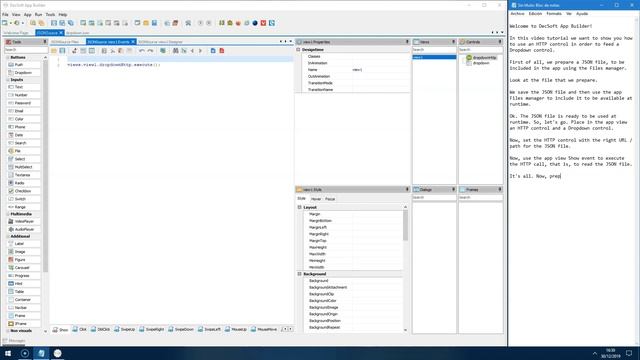Click the red V icon in main toolbar
Viewport: 640px width, 360px height.
(x=263, y=23)
